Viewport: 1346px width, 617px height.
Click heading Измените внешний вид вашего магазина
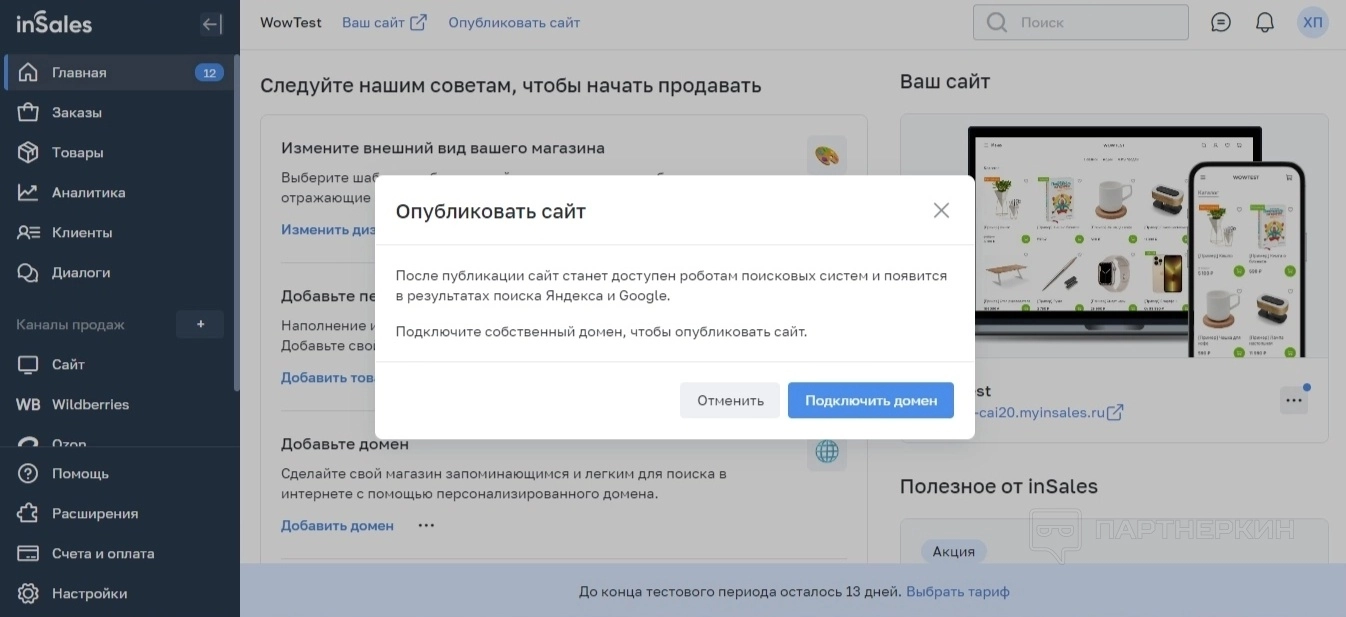(443, 148)
